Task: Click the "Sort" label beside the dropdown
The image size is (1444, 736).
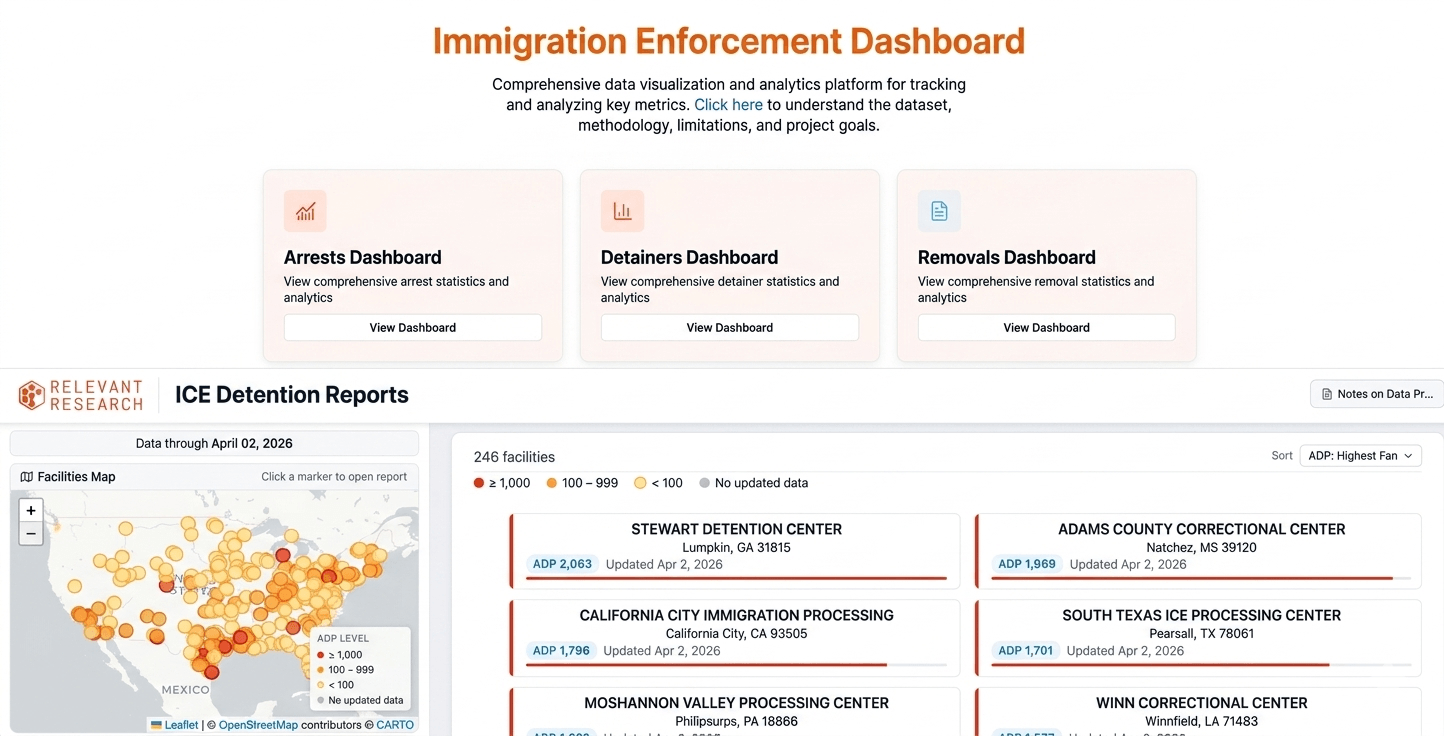Action: (1282, 456)
